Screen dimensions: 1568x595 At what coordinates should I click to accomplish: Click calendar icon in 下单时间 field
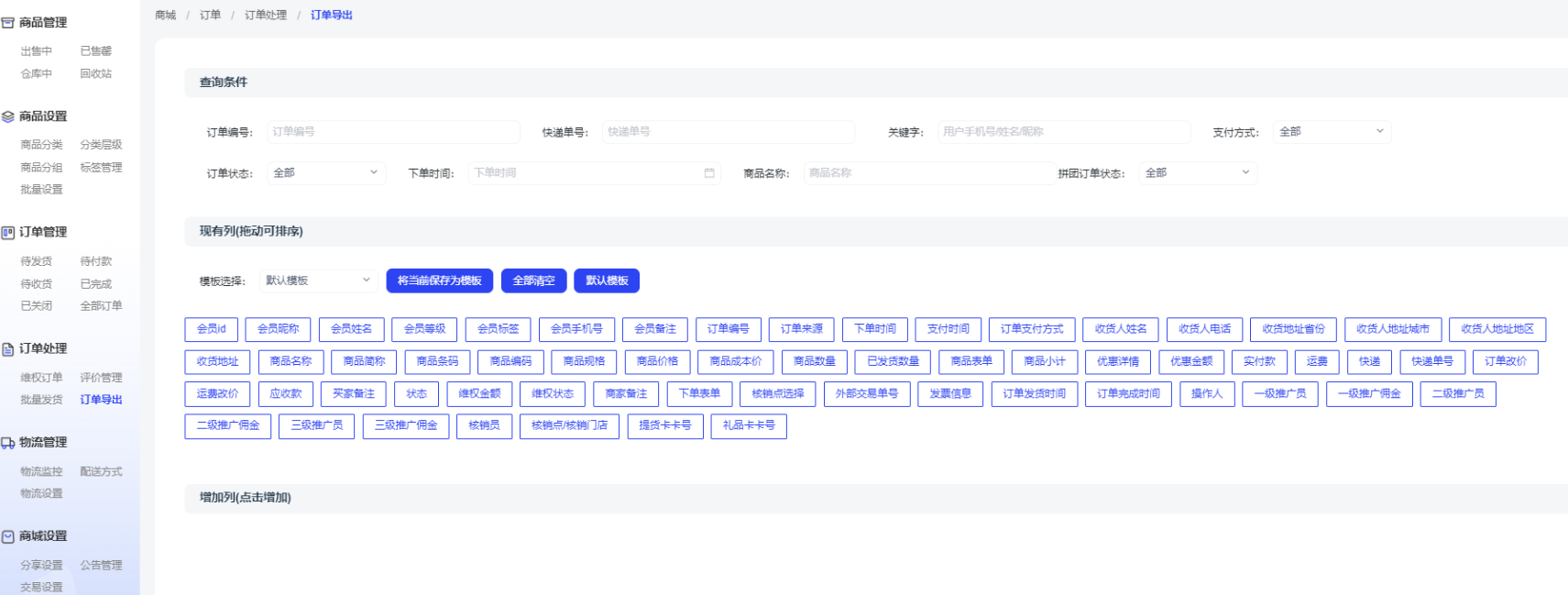tap(708, 173)
